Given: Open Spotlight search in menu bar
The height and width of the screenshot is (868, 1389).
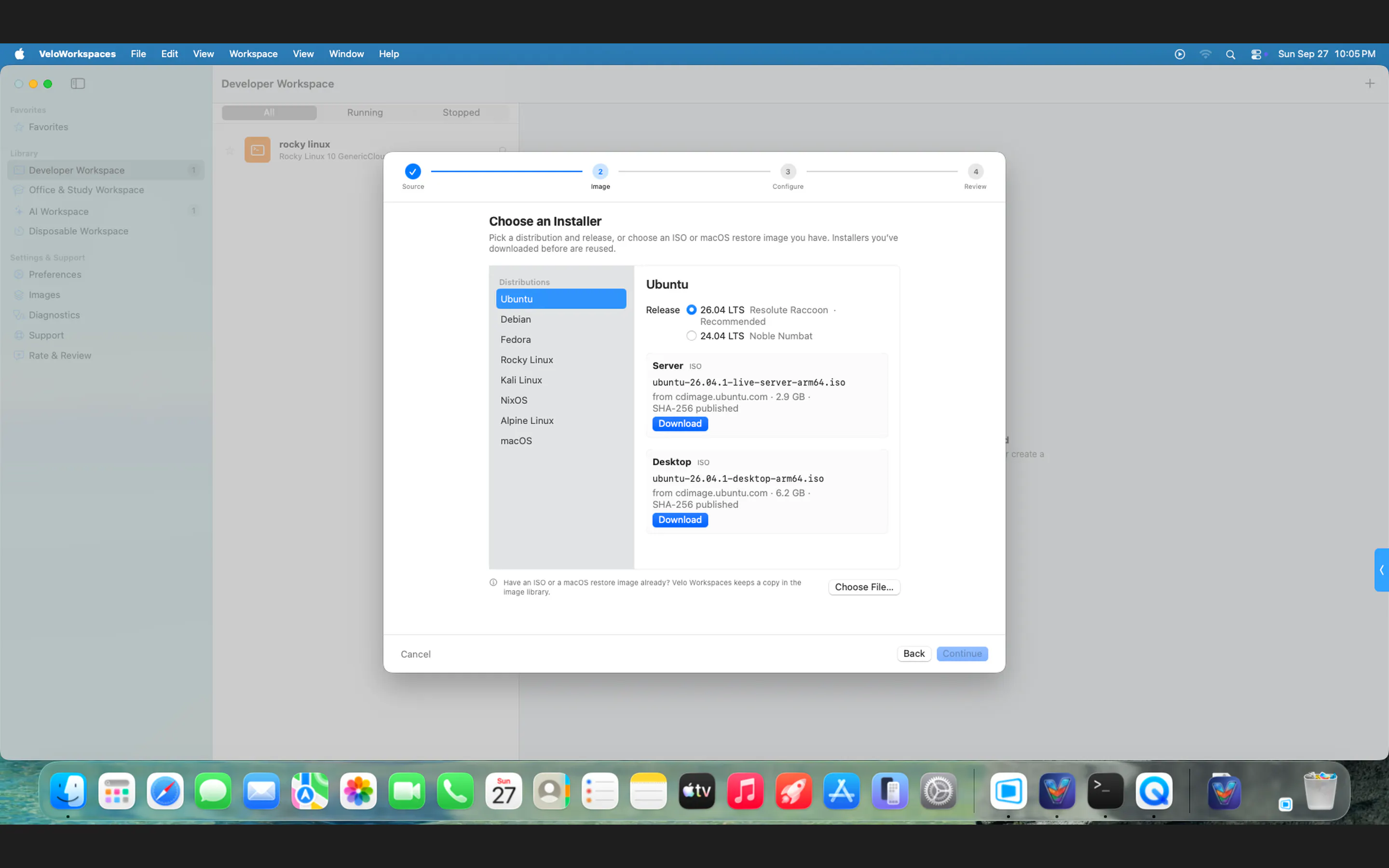Looking at the screenshot, I should click(x=1230, y=54).
